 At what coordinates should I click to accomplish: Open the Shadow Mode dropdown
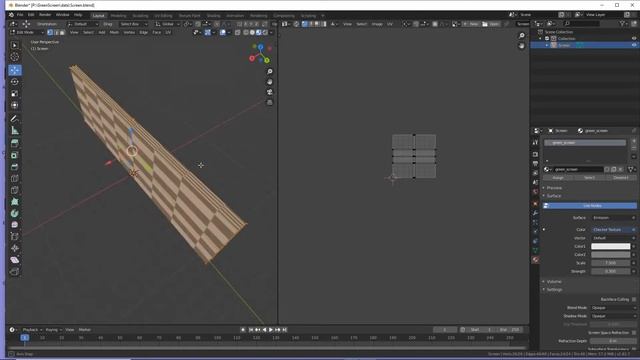point(613,316)
